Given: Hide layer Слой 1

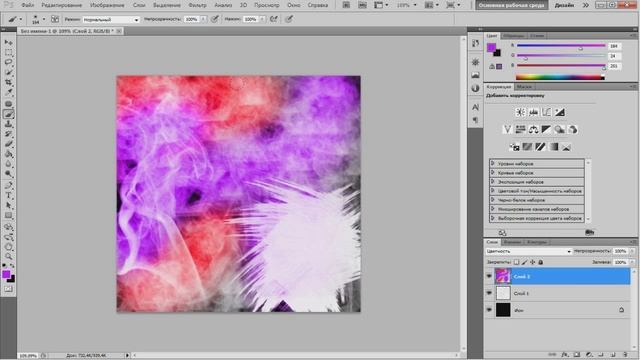Looking at the screenshot, I should pos(489,293).
